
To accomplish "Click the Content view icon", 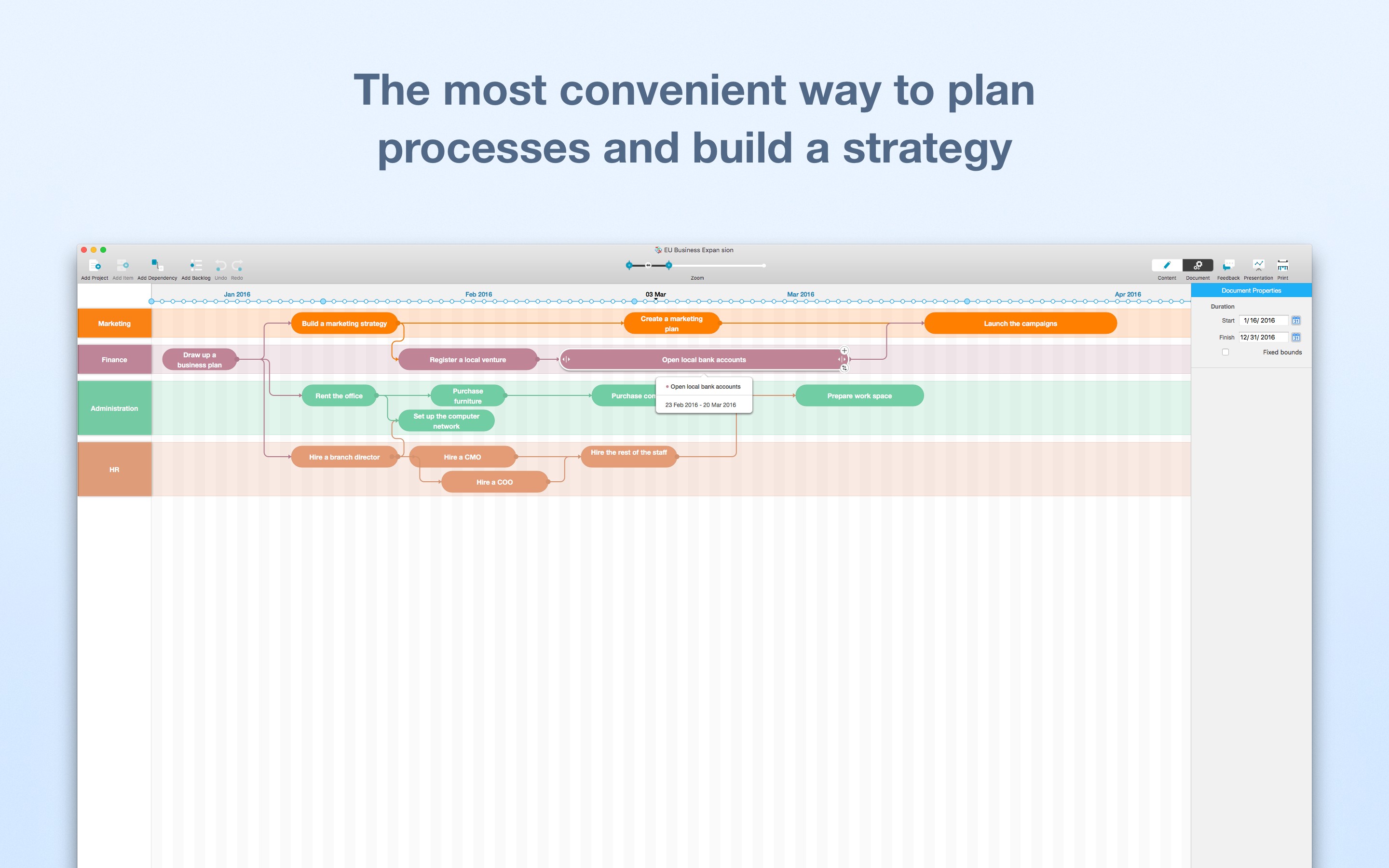I will click(x=1168, y=266).
